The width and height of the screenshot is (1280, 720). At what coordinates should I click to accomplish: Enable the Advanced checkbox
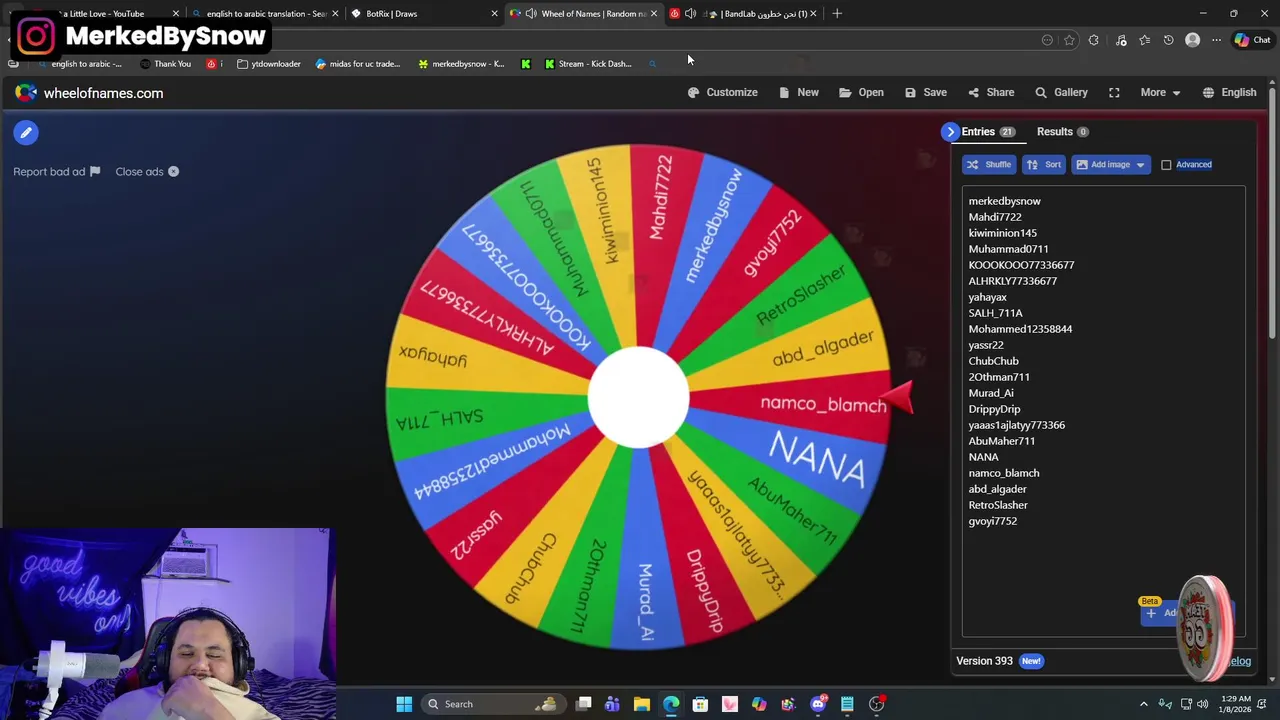point(1166,165)
